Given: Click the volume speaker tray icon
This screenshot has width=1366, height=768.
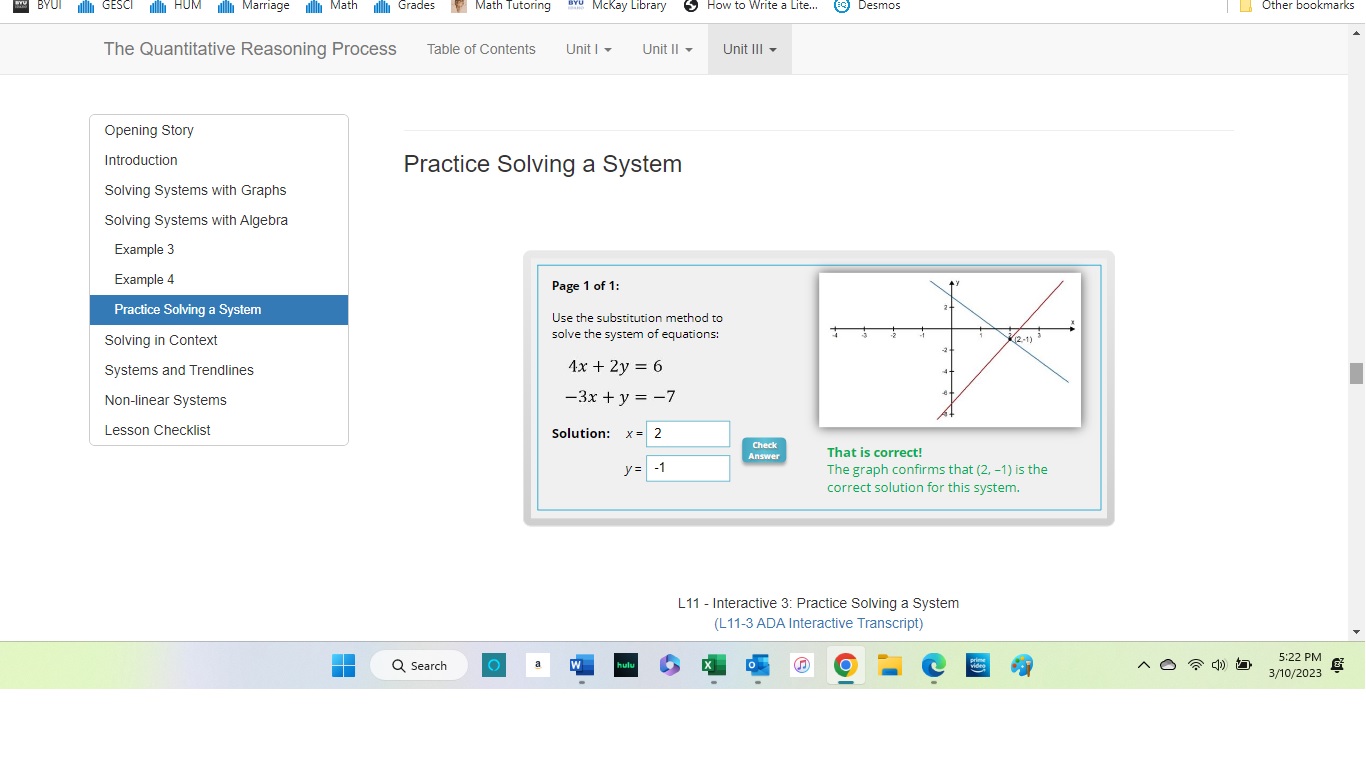Looking at the screenshot, I should click(1219, 666).
